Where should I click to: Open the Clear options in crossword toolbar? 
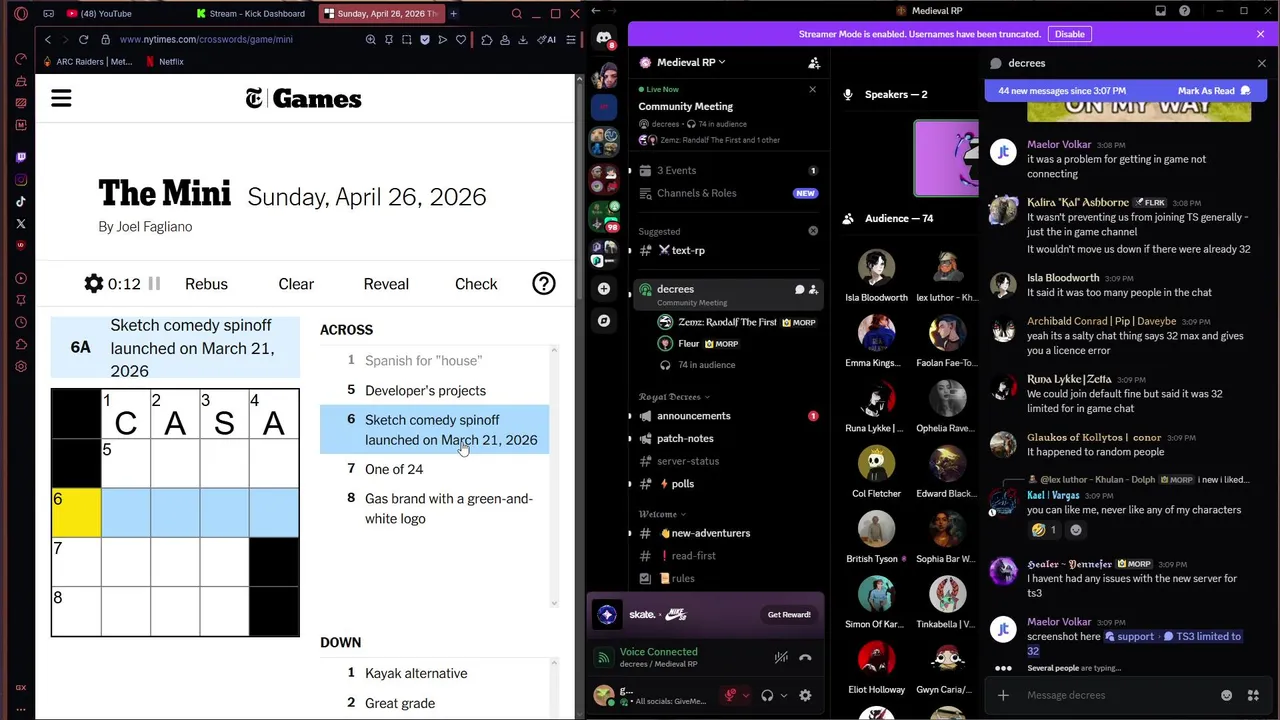[296, 284]
